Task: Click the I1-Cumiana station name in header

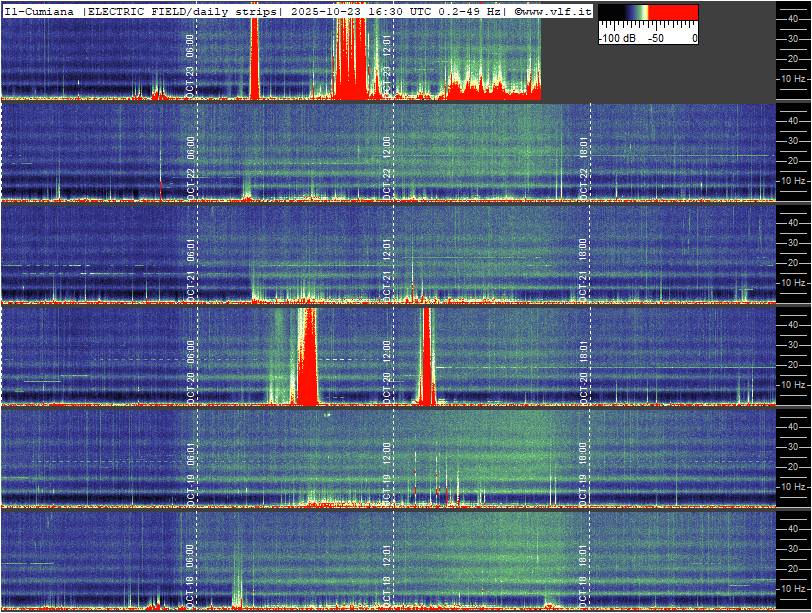Action: pos(41,11)
